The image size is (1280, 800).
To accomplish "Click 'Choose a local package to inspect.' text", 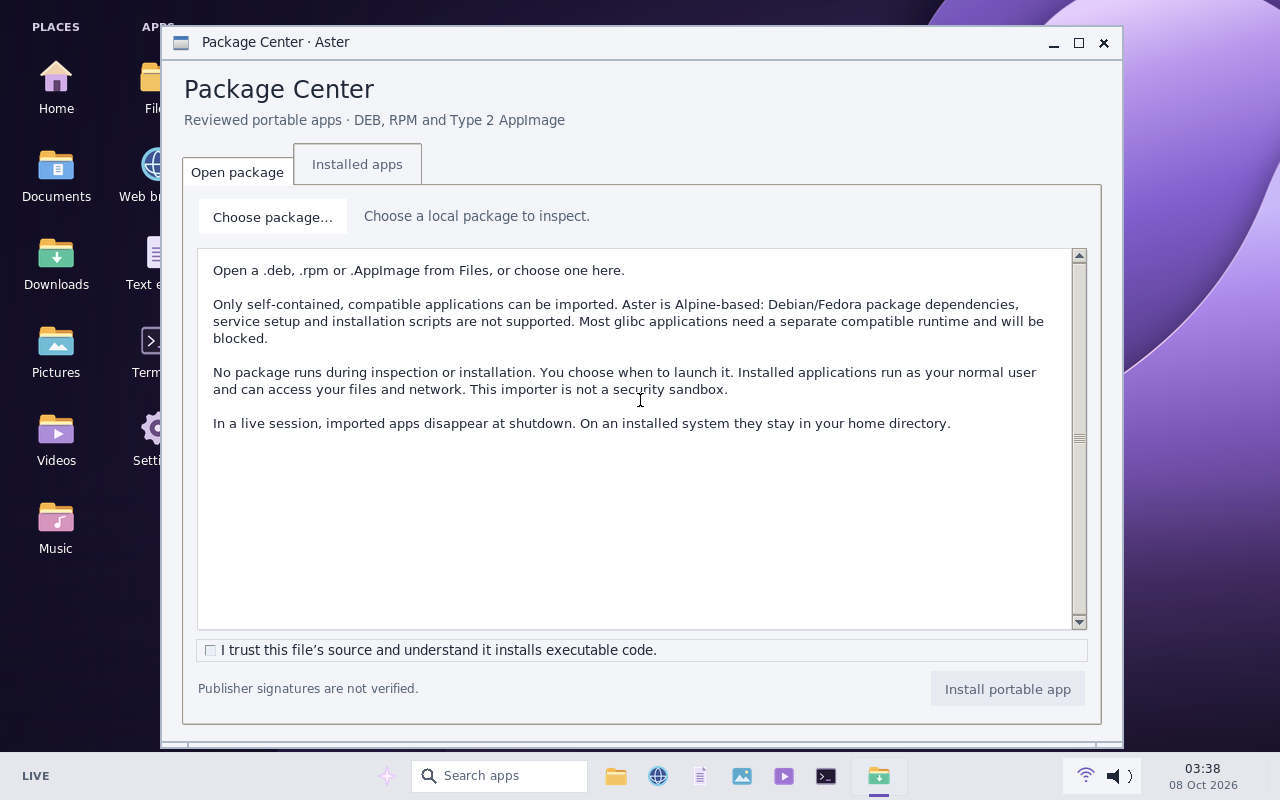I will (477, 216).
